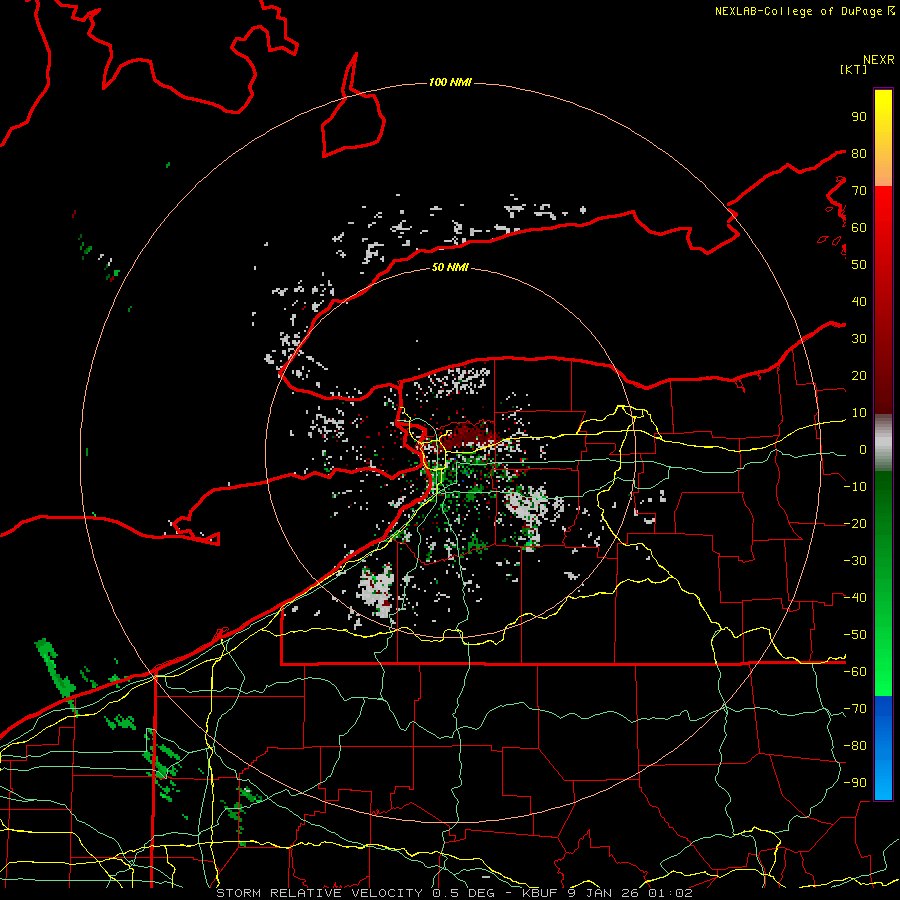This screenshot has width=900, height=900.
Task: Click the 80 value on the velocity scale
Action: [859, 153]
